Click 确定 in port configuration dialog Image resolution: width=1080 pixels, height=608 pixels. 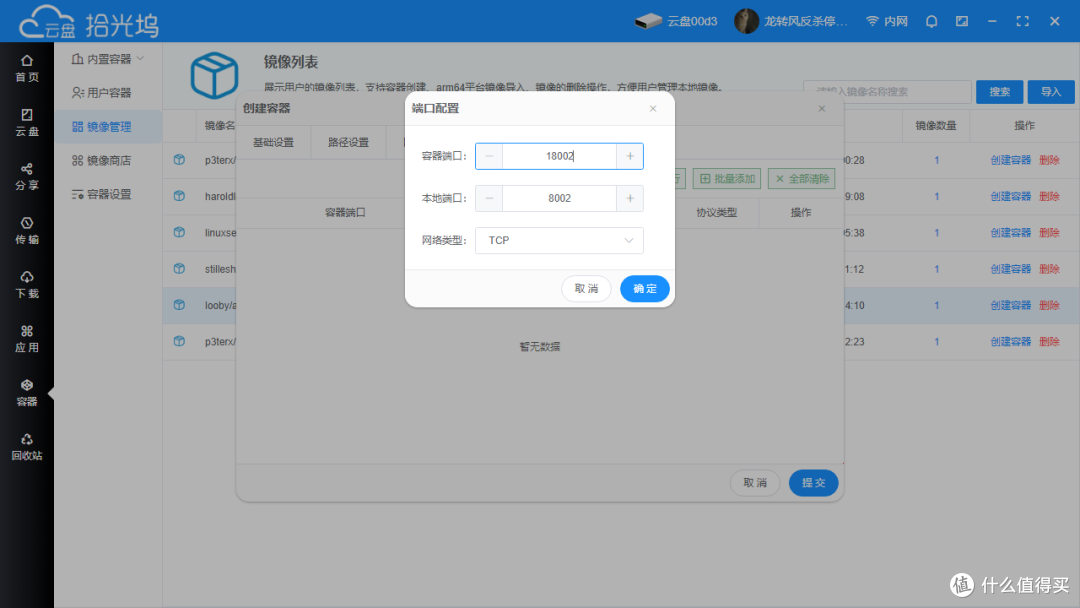[x=645, y=289]
